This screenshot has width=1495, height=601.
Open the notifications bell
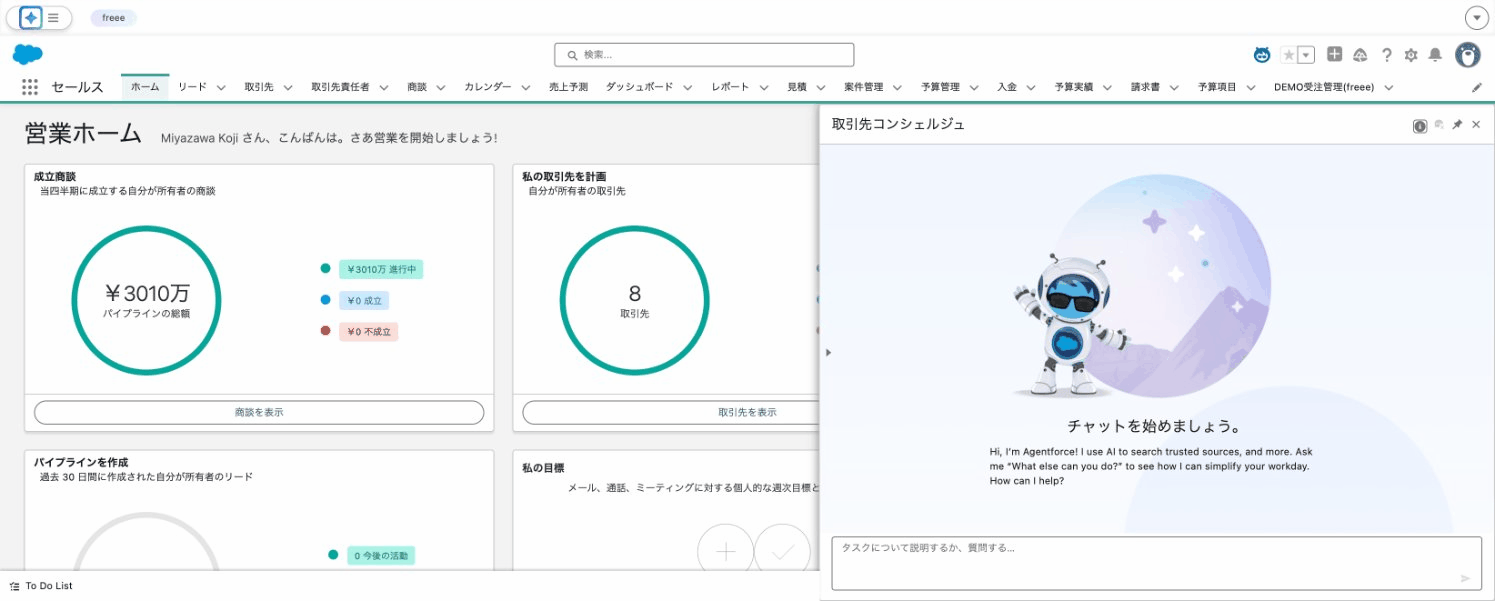click(x=1437, y=55)
